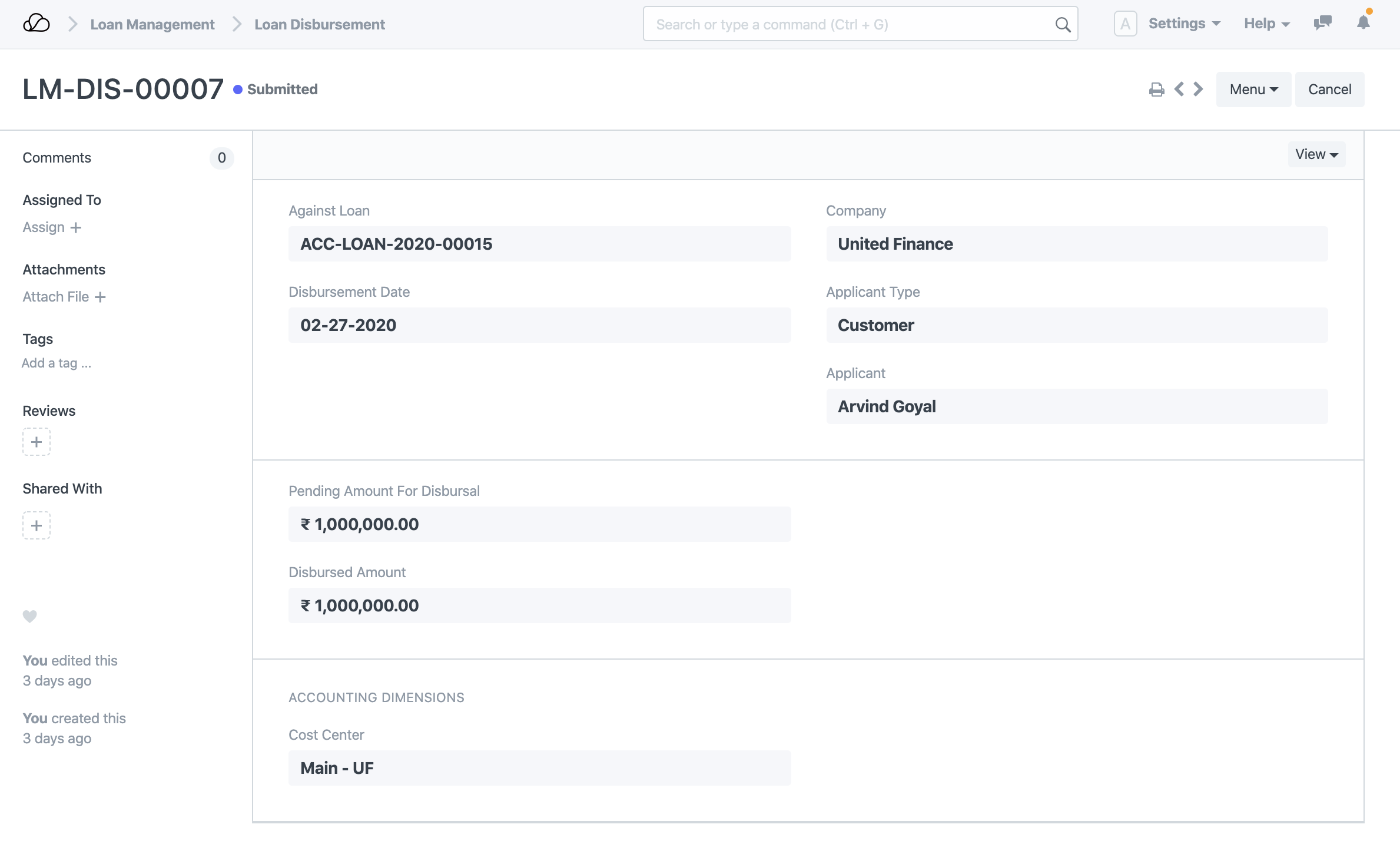
Task: Open the Menu dropdown button
Action: point(1253,90)
